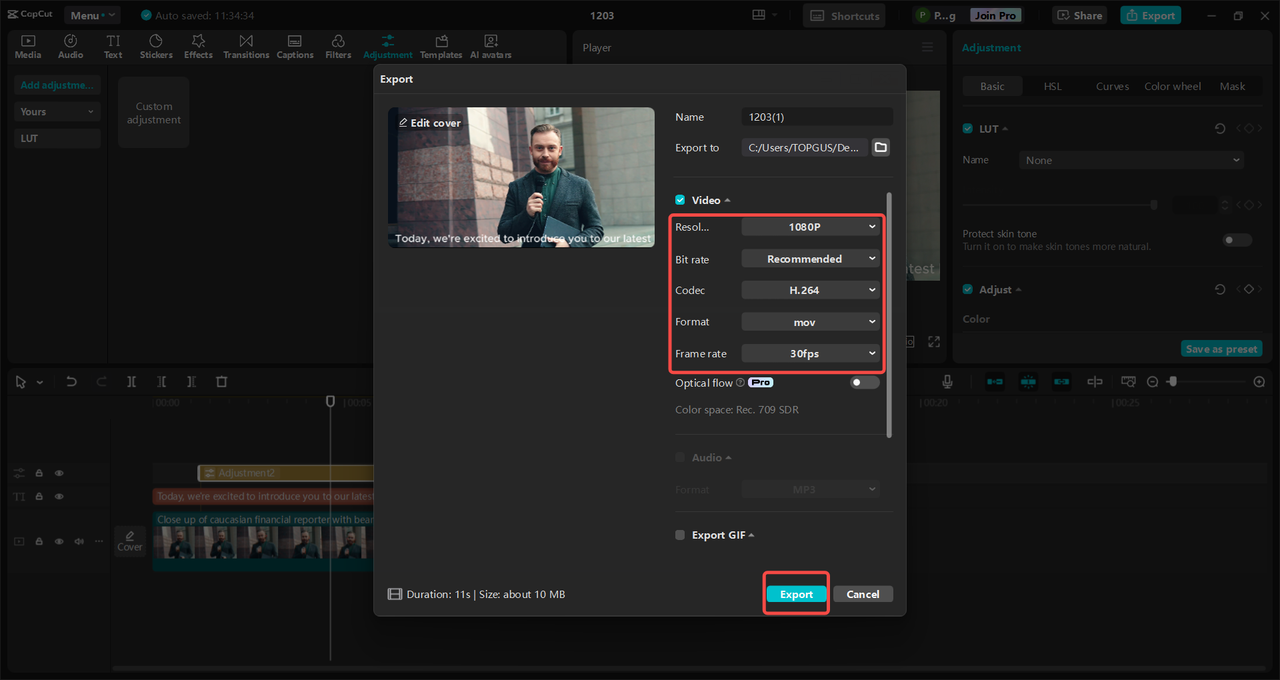Select the Basic tab

coord(992,86)
